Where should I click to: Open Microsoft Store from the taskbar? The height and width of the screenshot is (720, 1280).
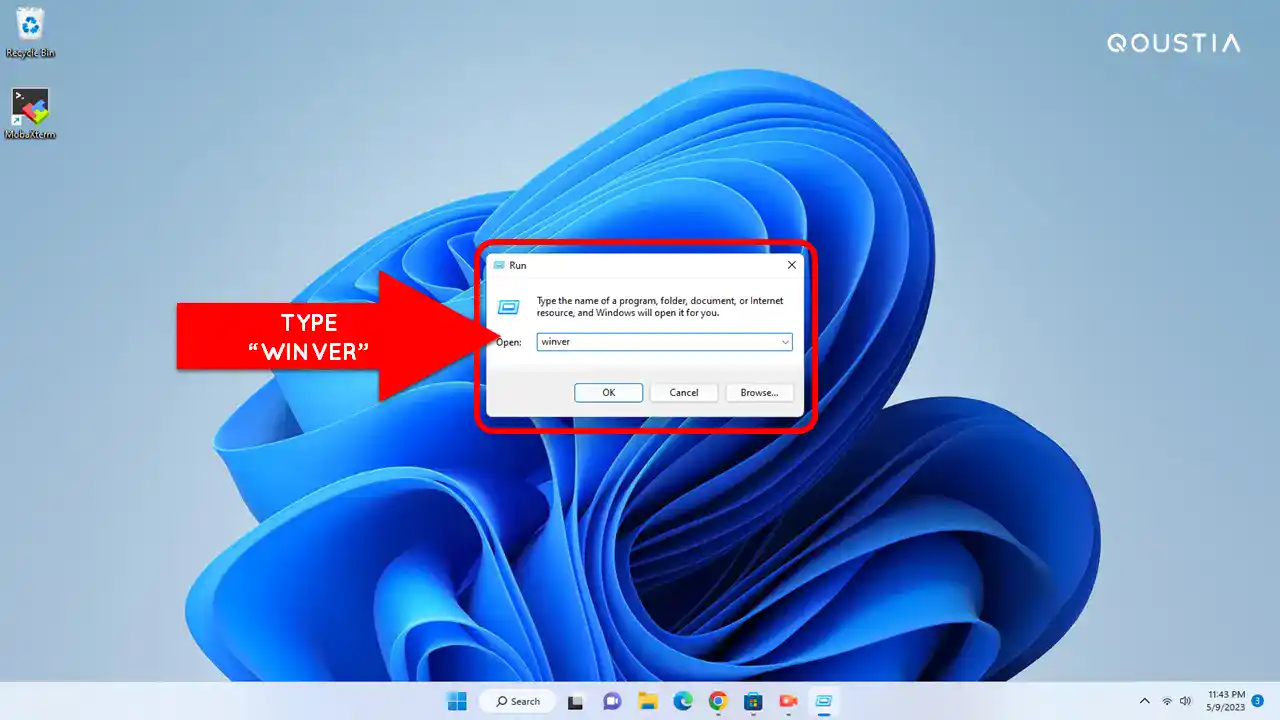click(753, 701)
